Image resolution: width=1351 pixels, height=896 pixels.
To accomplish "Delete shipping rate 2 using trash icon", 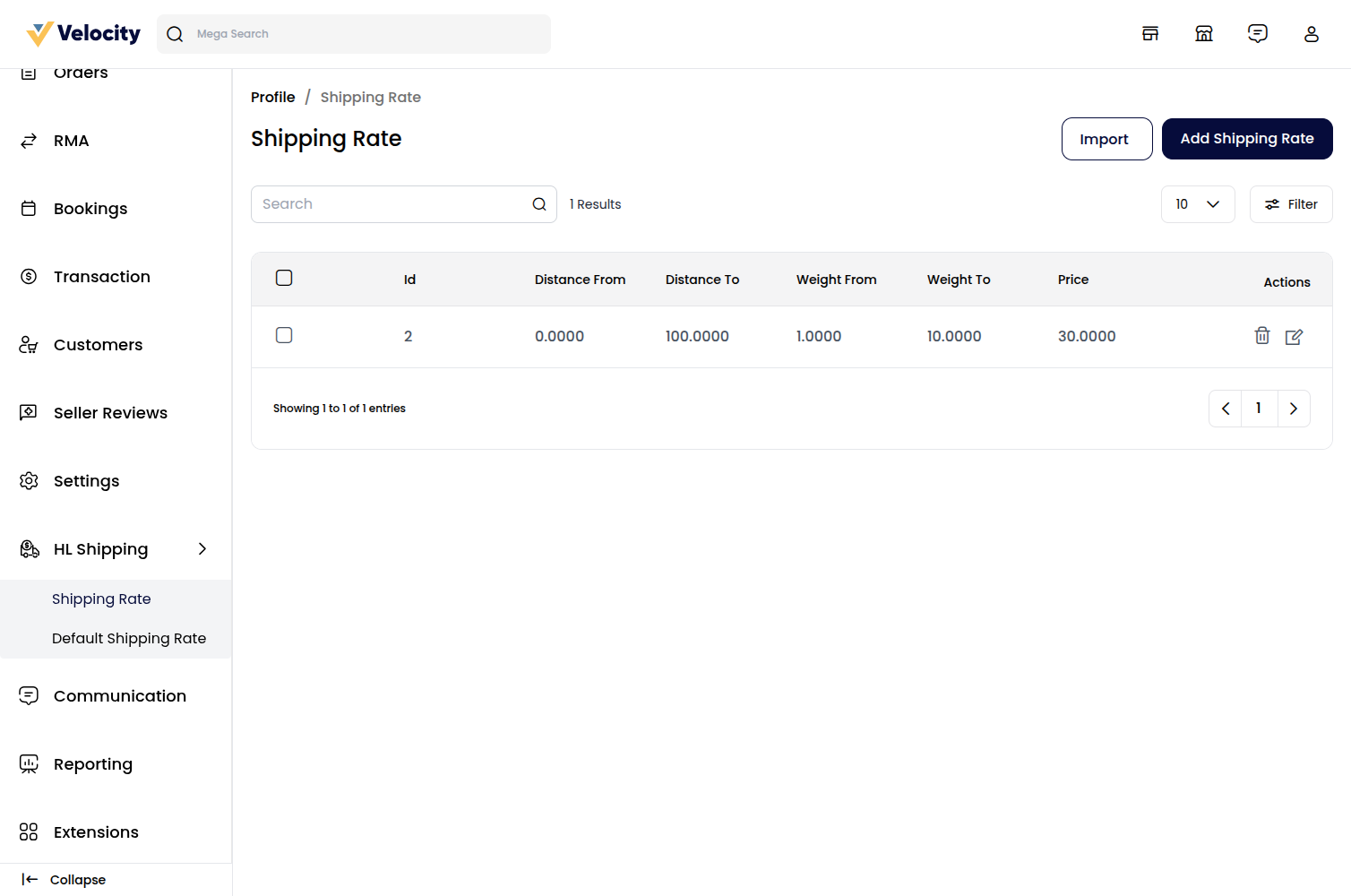I will (1262, 336).
